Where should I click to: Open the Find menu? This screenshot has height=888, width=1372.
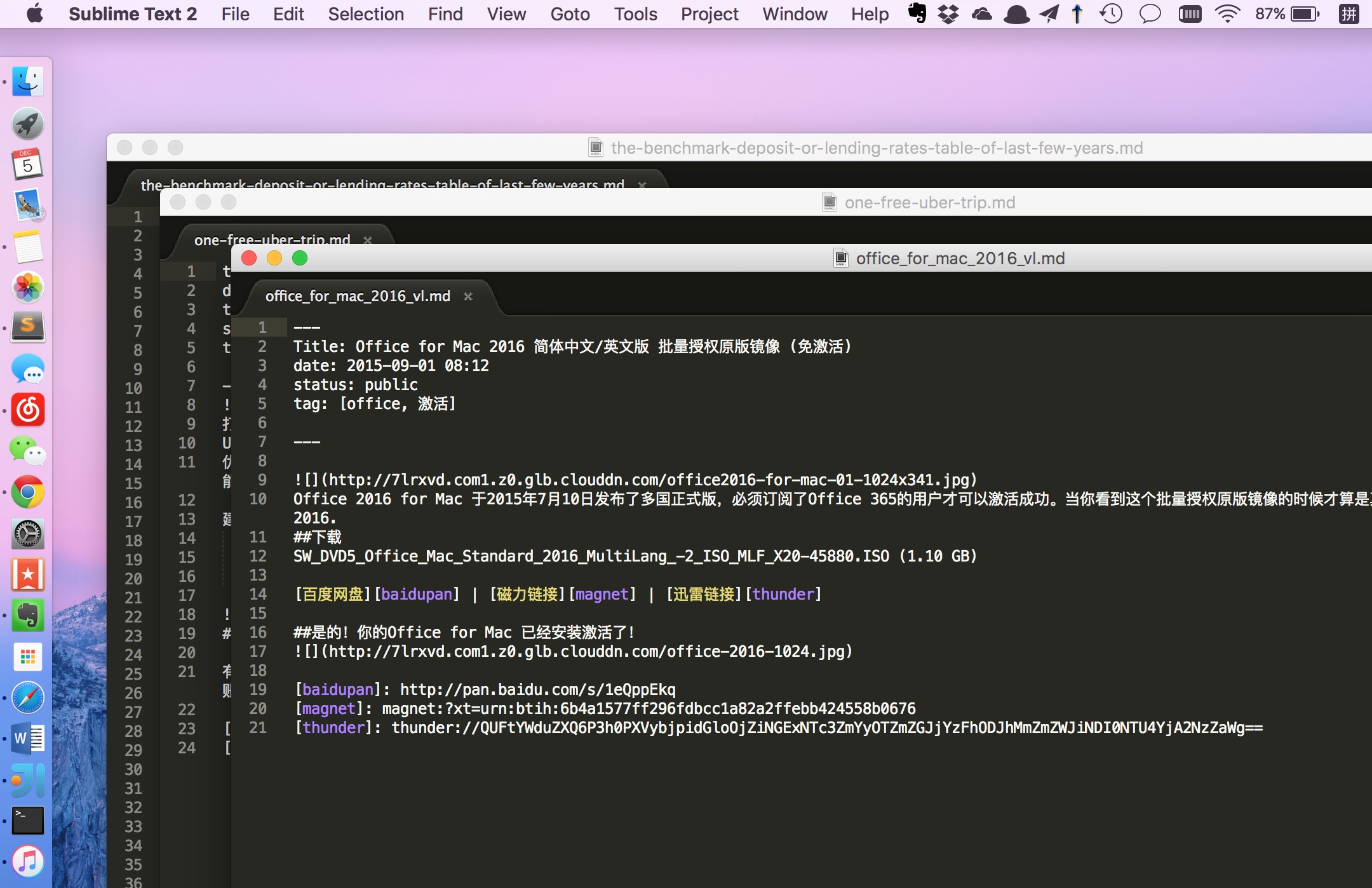click(445, 14)
